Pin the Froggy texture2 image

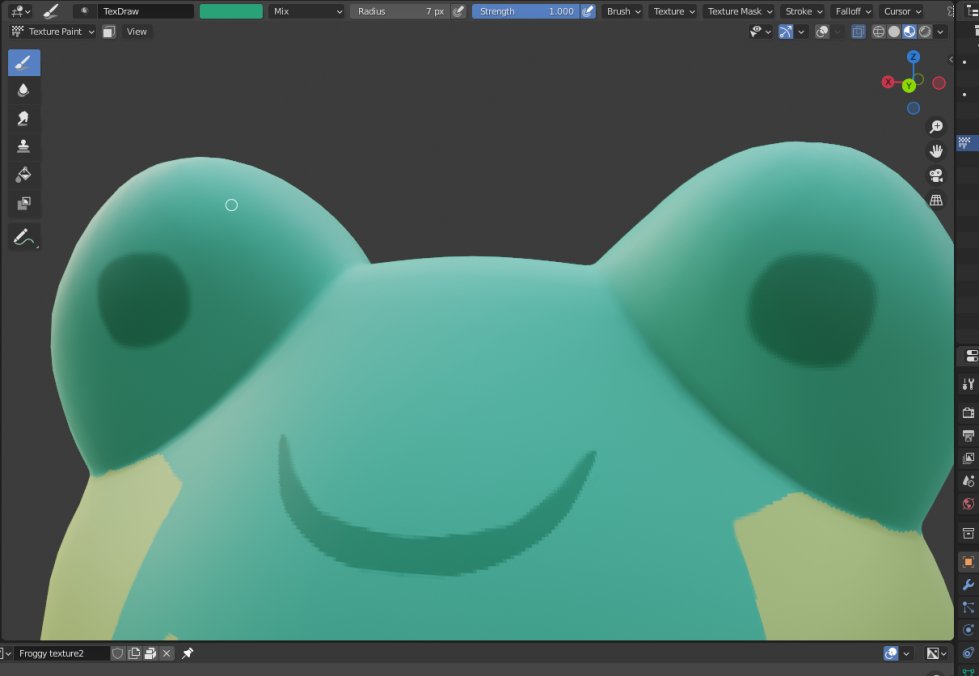[x=187, y=654]
